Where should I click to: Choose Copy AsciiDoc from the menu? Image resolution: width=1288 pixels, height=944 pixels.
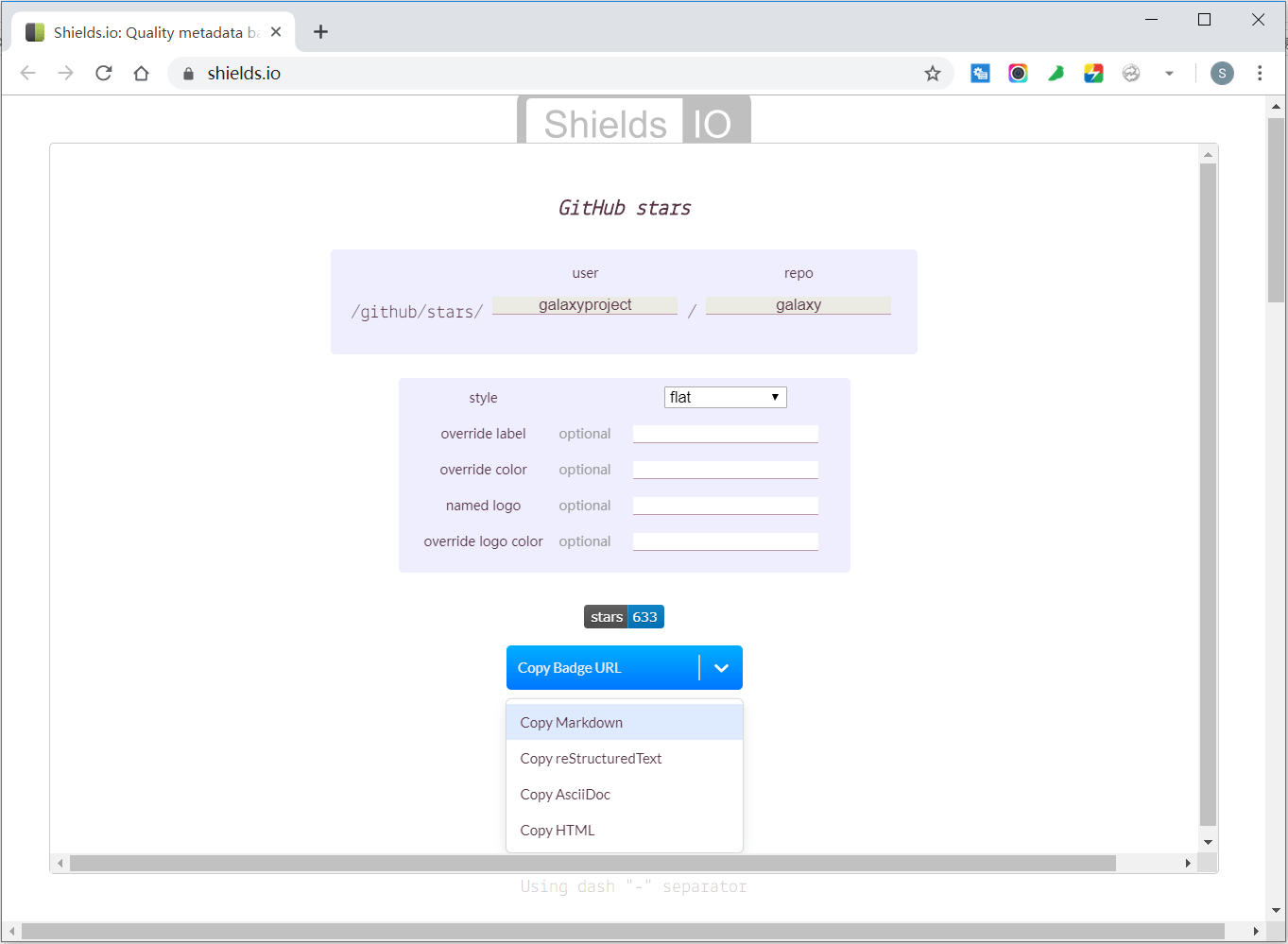tap(625, 795)
